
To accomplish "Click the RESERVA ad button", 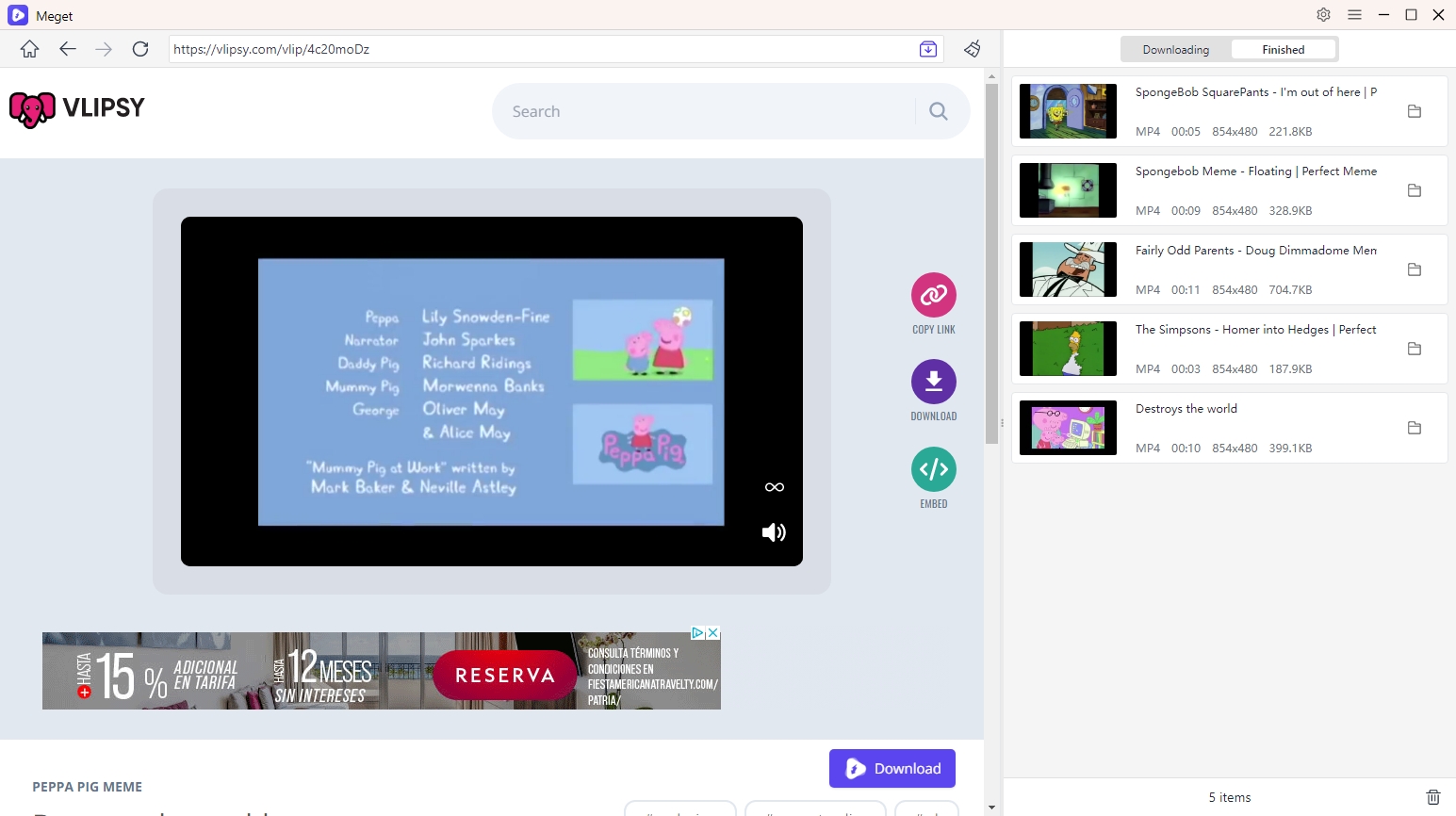I will [x=504, y=675].
